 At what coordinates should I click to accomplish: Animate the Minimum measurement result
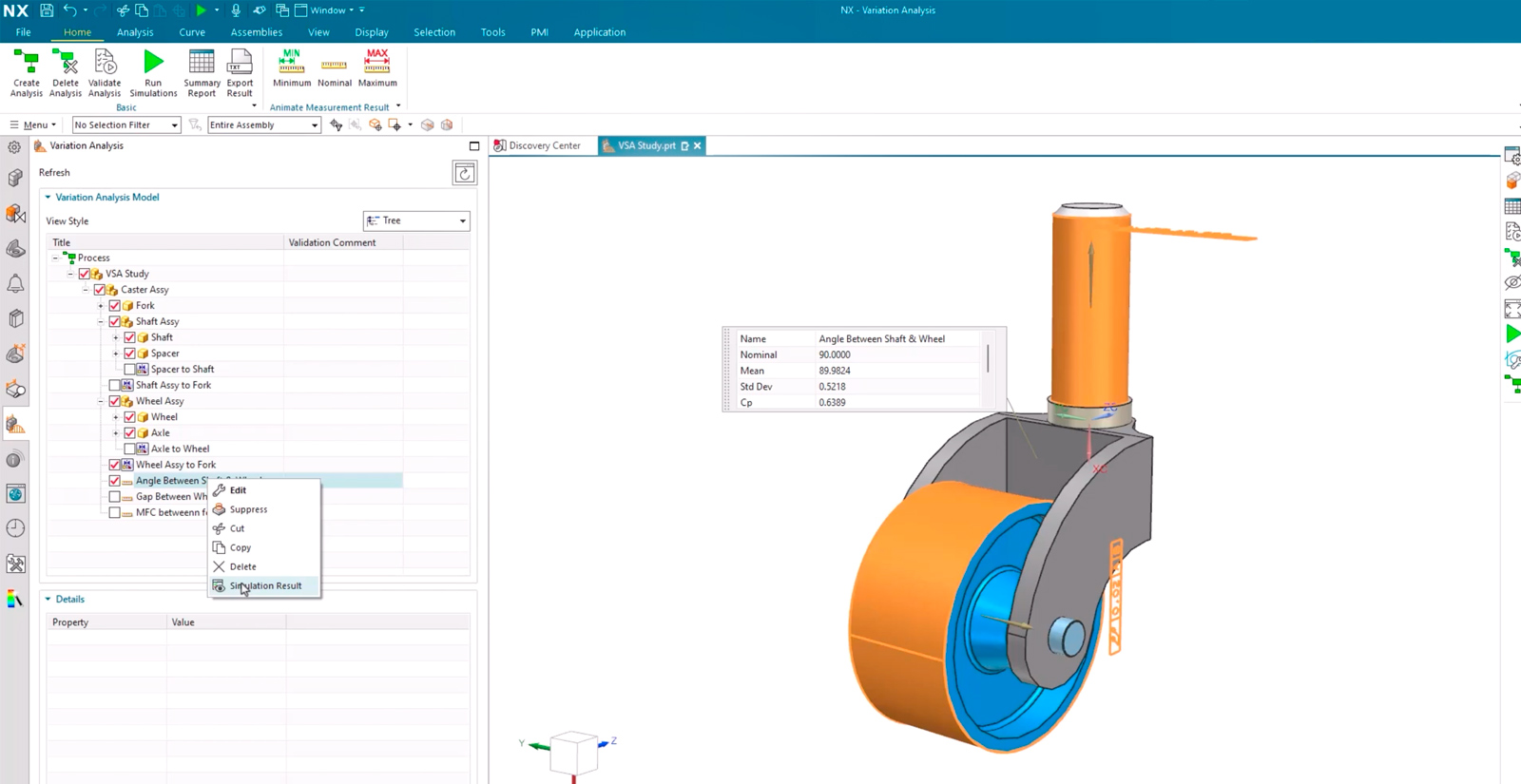coord(292,65)
